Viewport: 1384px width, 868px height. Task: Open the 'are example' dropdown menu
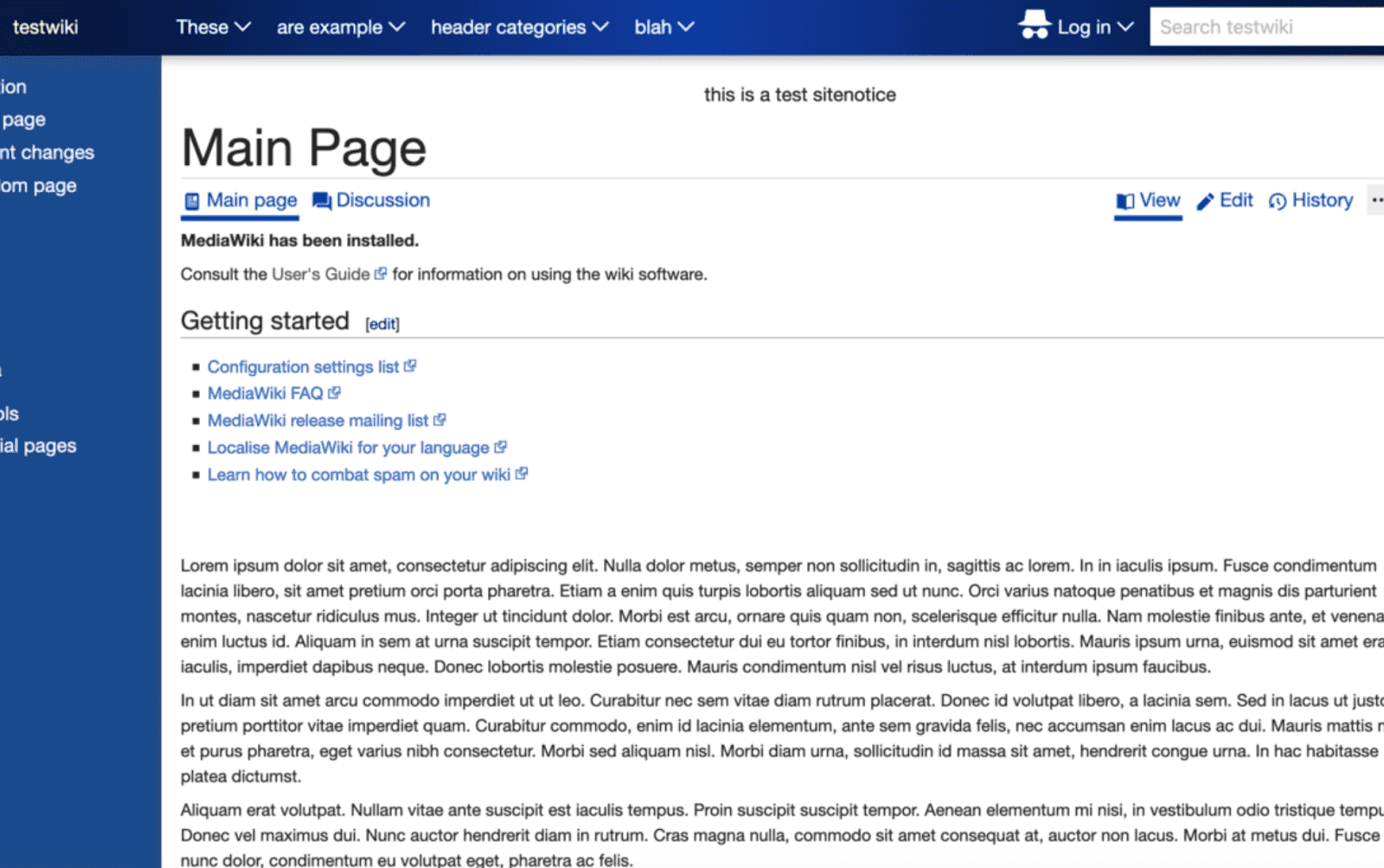tap(340, 27)
